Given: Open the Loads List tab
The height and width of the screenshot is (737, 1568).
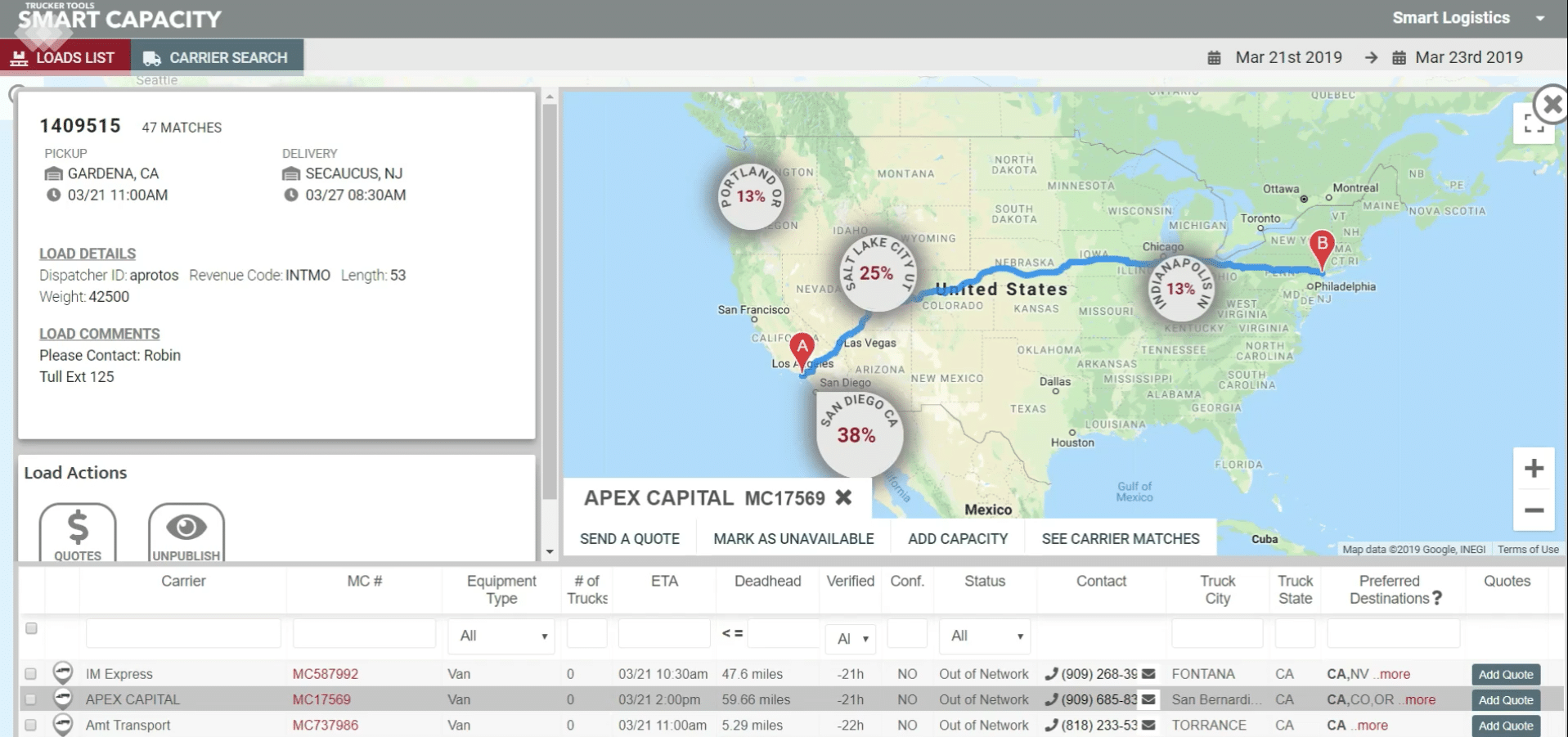Looking at the screenshot, I should pyautogui.click(x=65, y=57).
